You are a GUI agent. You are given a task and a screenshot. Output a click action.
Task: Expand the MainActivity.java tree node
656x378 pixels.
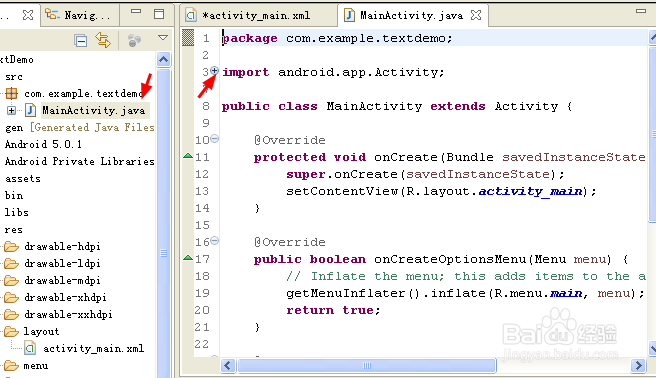(11, 110)
